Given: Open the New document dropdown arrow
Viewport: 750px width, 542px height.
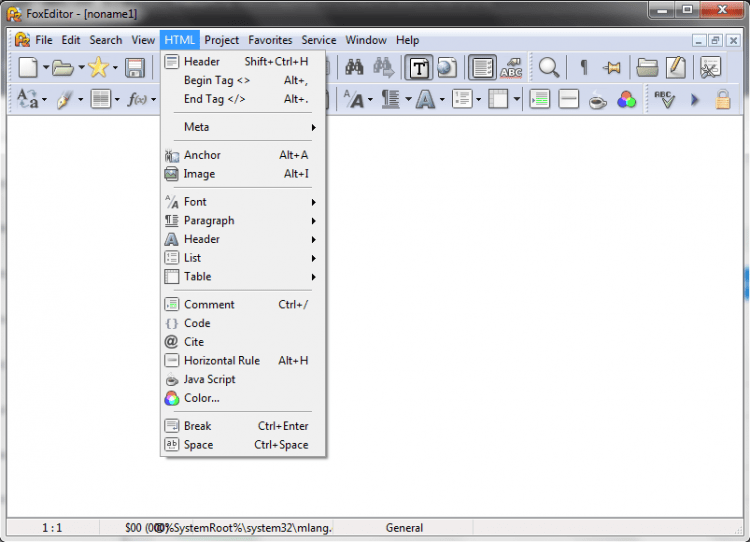Looking at the screenshot, I should tap(45, 67).
